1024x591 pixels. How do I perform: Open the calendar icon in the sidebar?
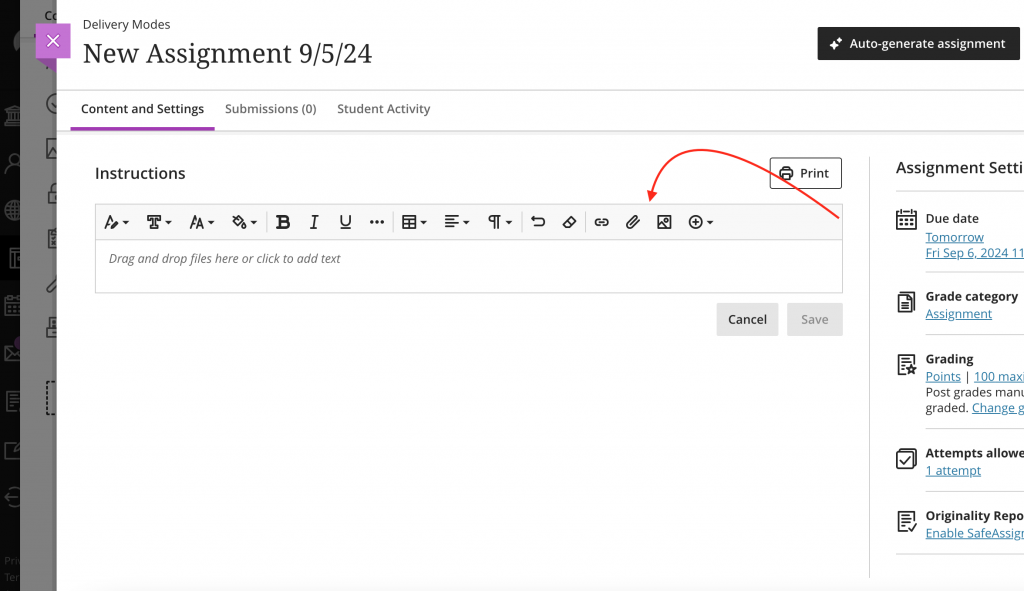(x=907, y=220)
